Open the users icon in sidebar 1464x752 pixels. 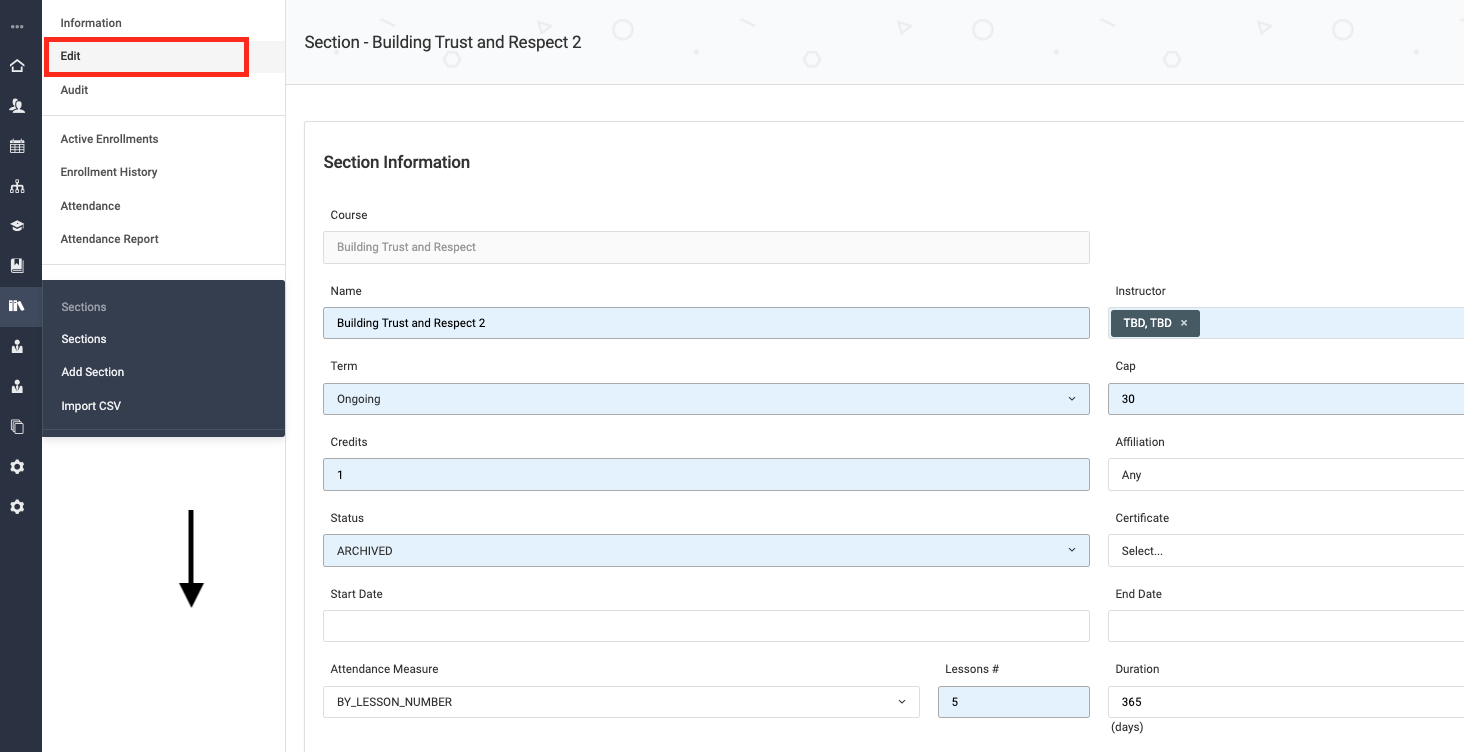pyautogui.click(x=17, y=106)
